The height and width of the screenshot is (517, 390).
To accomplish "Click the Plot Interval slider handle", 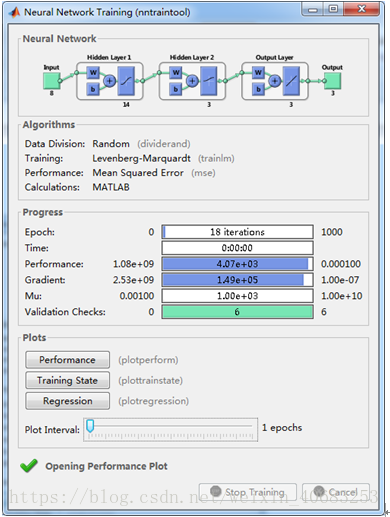I will pos(90,426).
